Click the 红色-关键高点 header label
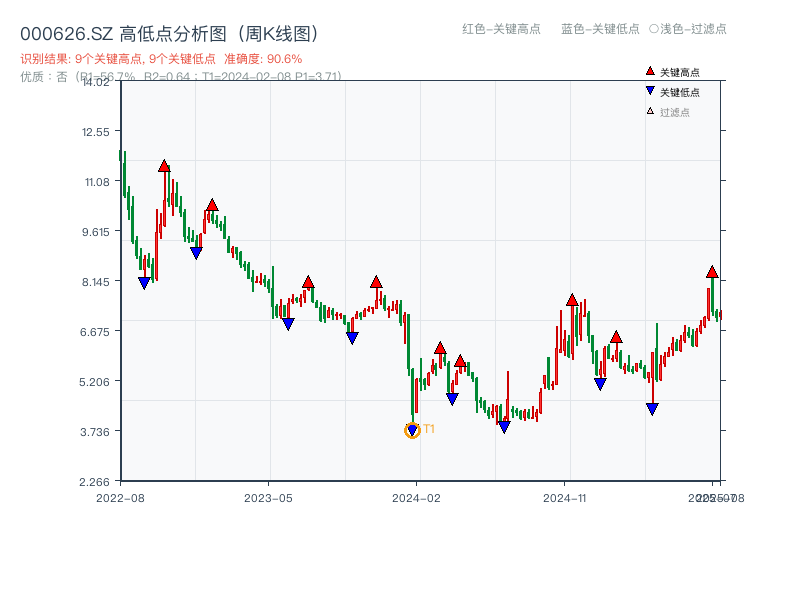800x600 pixels. click(501, 29)
